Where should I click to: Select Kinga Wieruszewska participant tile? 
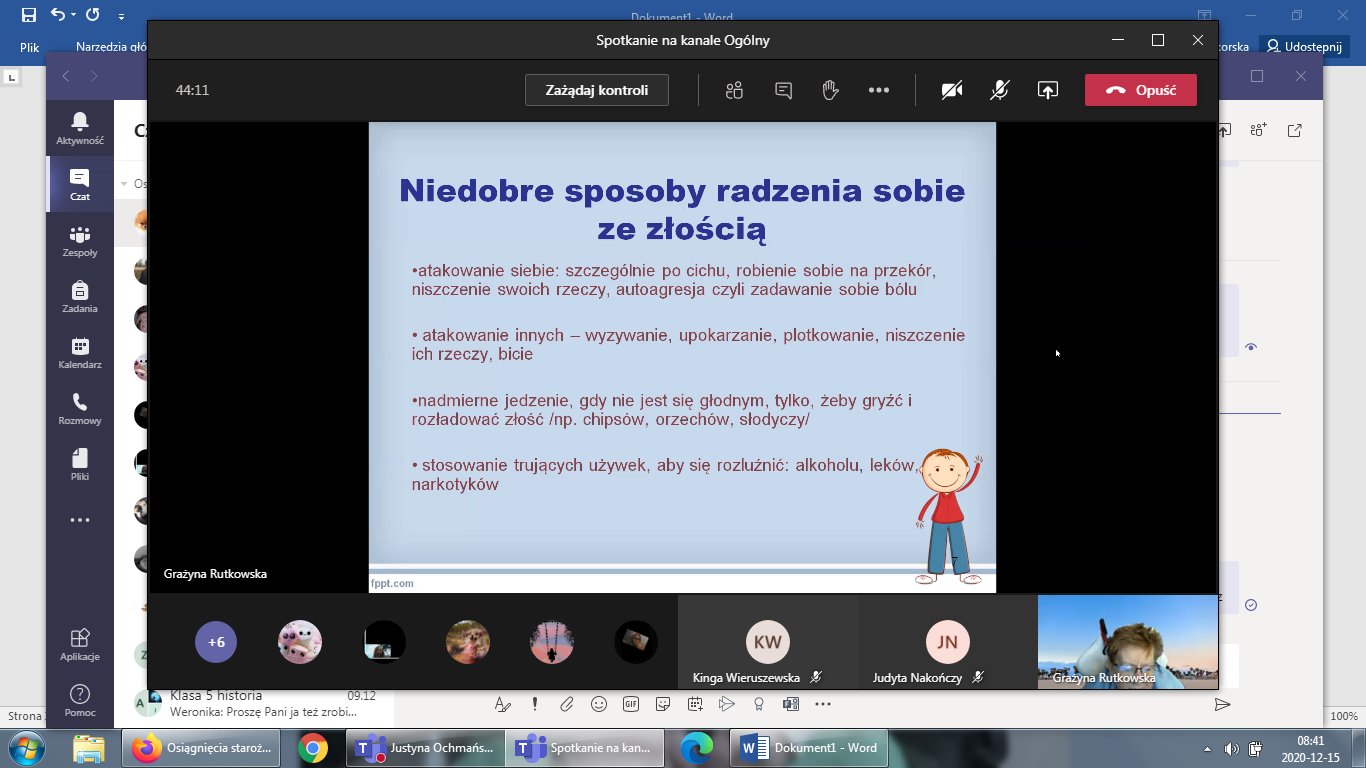tap(767, 643)
